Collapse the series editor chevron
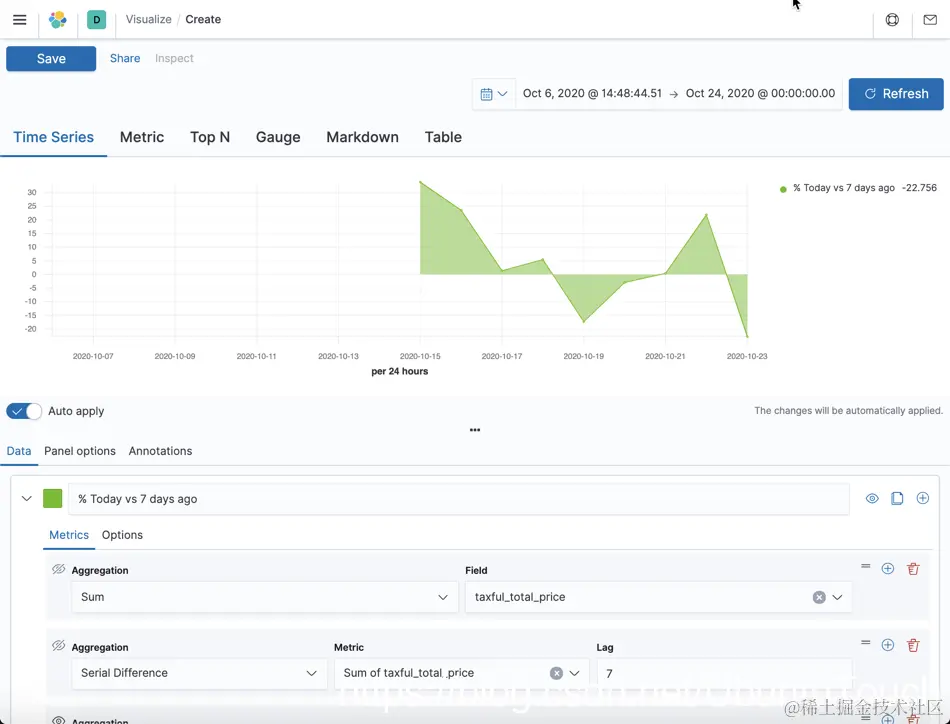Screen dimensions: 950x724 (26, 499)
